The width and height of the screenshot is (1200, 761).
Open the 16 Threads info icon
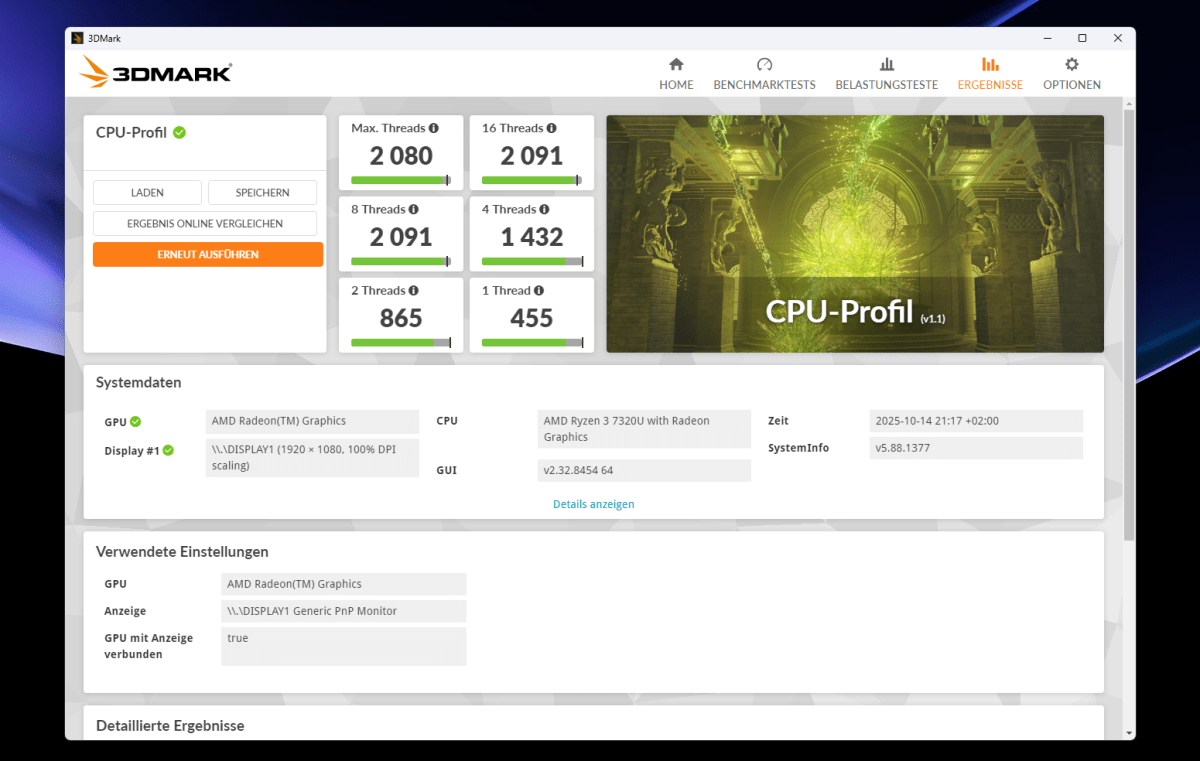tap(553, 128)
